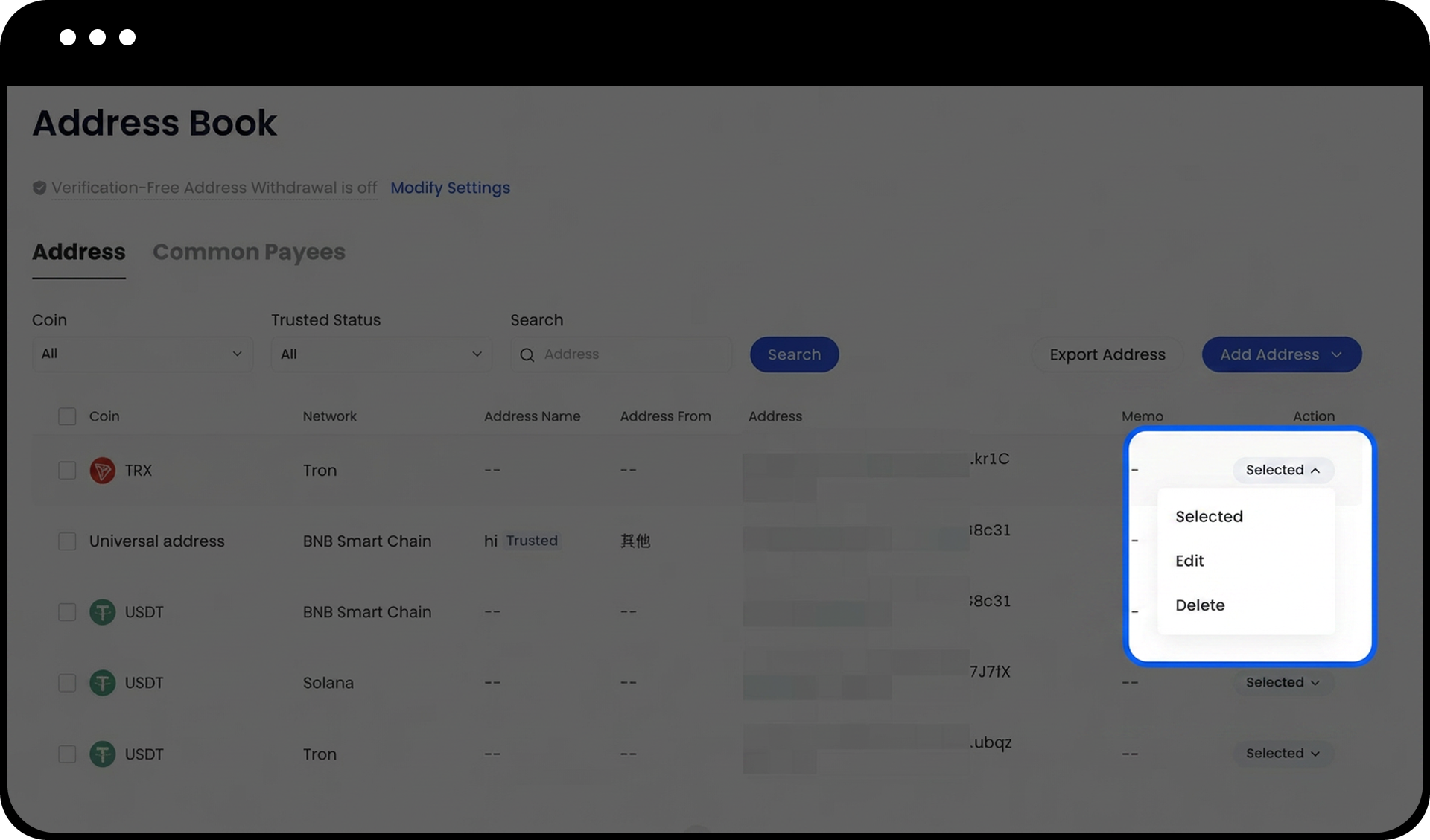
Task: Expand Selected dropdown in Solana row
Action: [1283, 683]
